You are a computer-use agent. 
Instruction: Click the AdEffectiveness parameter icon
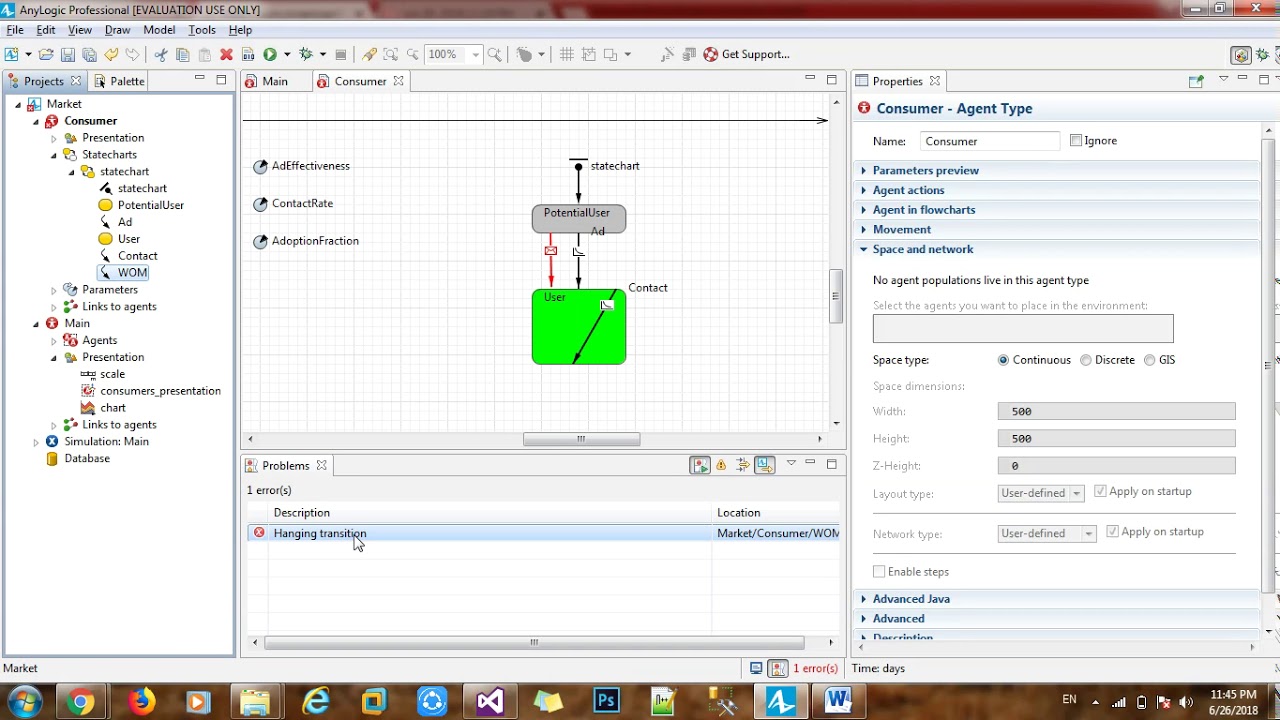[x=261, y=166]
